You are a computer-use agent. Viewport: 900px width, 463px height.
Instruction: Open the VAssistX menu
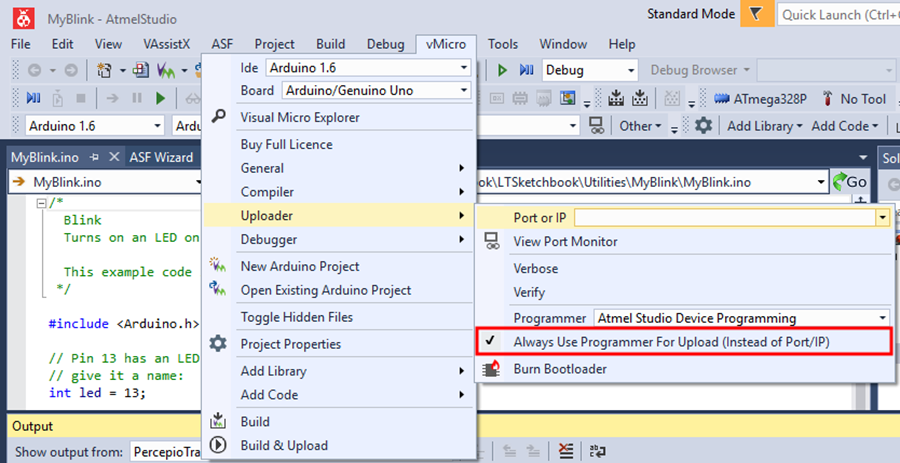point(166,44)
